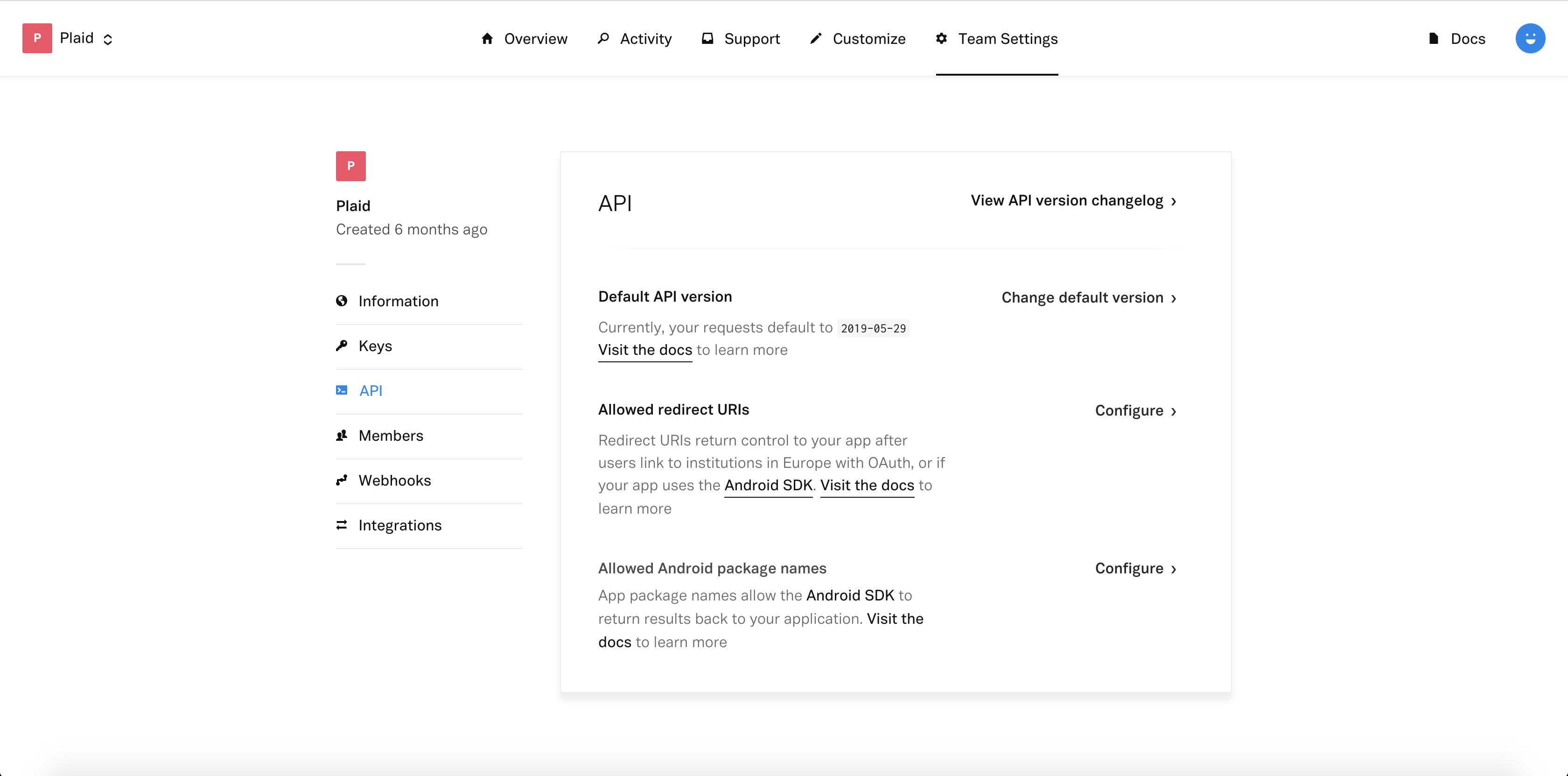Open Configure for Android package names
The height and width of the screenshot is (776, 1568).
click(1134, 568)
